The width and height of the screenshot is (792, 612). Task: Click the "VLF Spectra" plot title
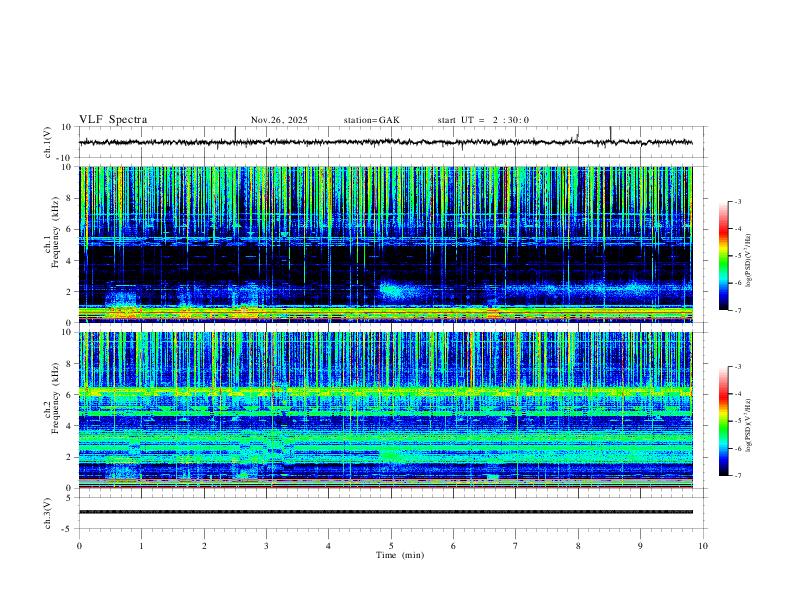click(x=113, y=120)
